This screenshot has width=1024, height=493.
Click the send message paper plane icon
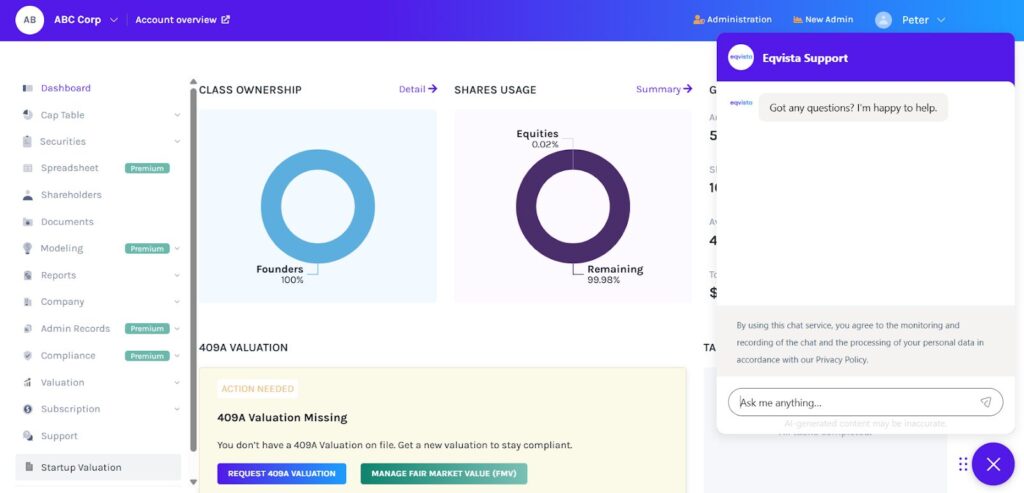(x=985, y=402)
